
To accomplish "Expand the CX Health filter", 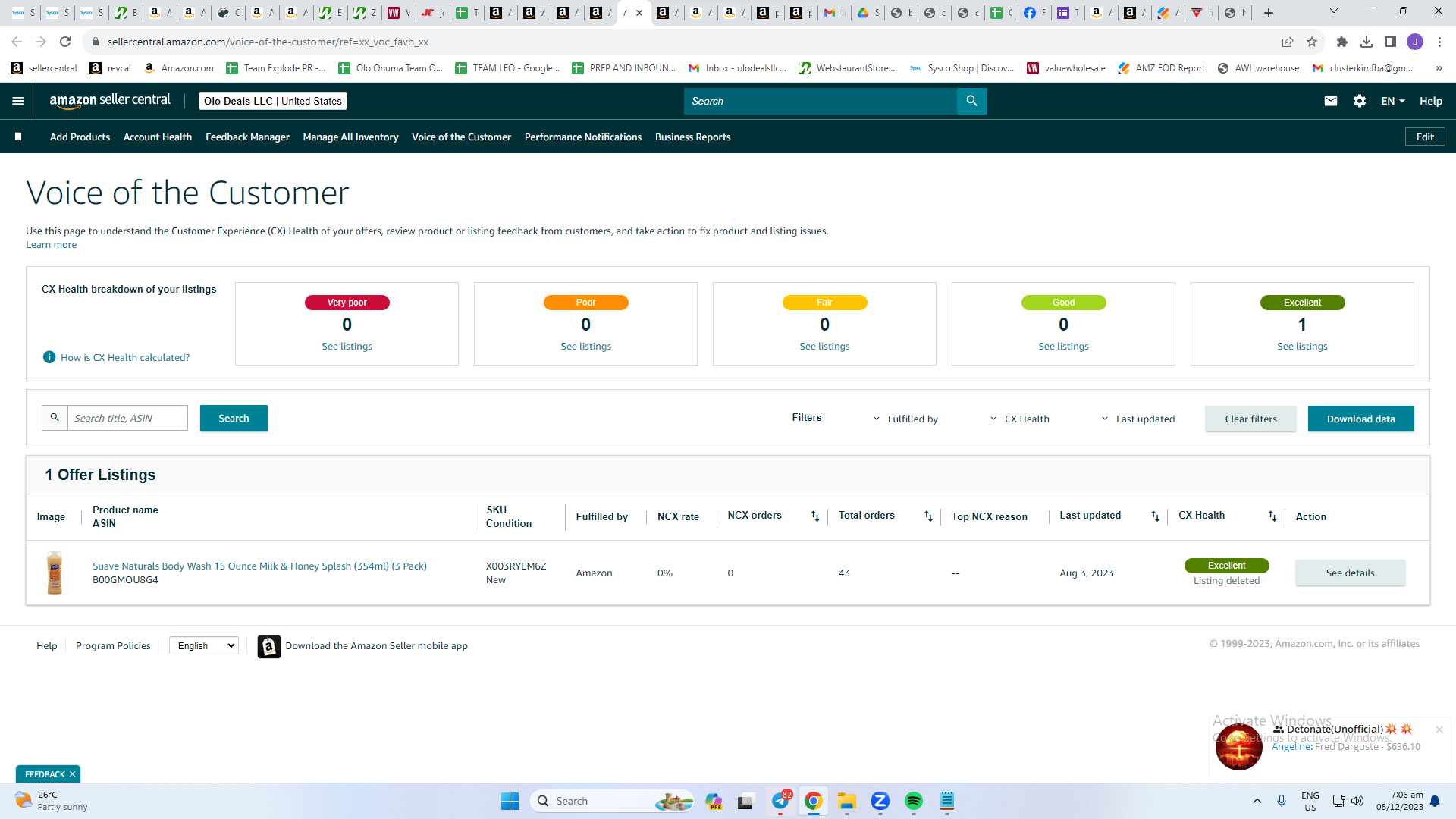I will 1020,419.
